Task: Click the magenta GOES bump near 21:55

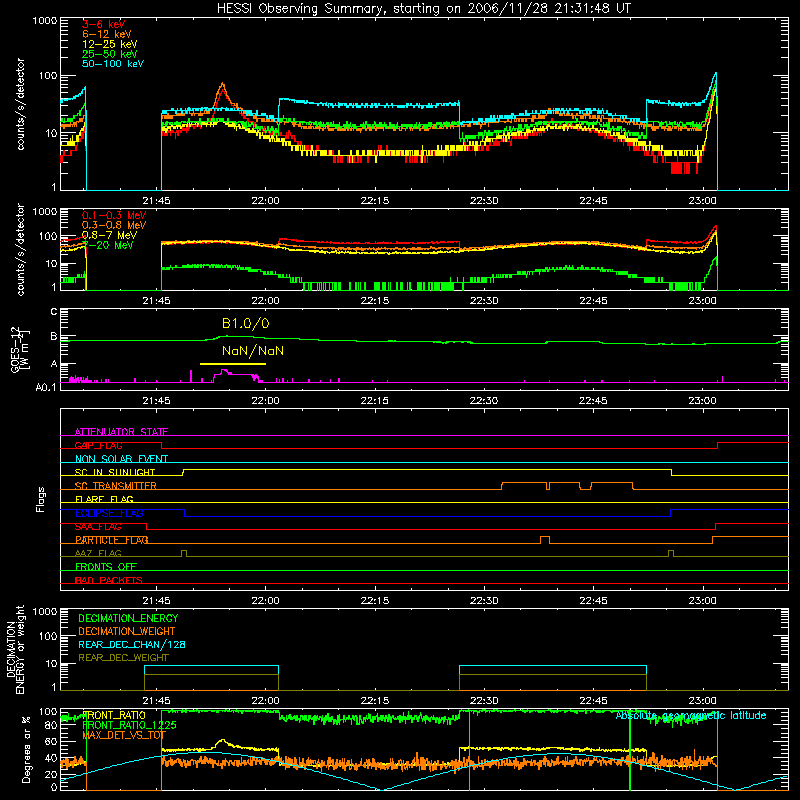Action: coord(236,375)
